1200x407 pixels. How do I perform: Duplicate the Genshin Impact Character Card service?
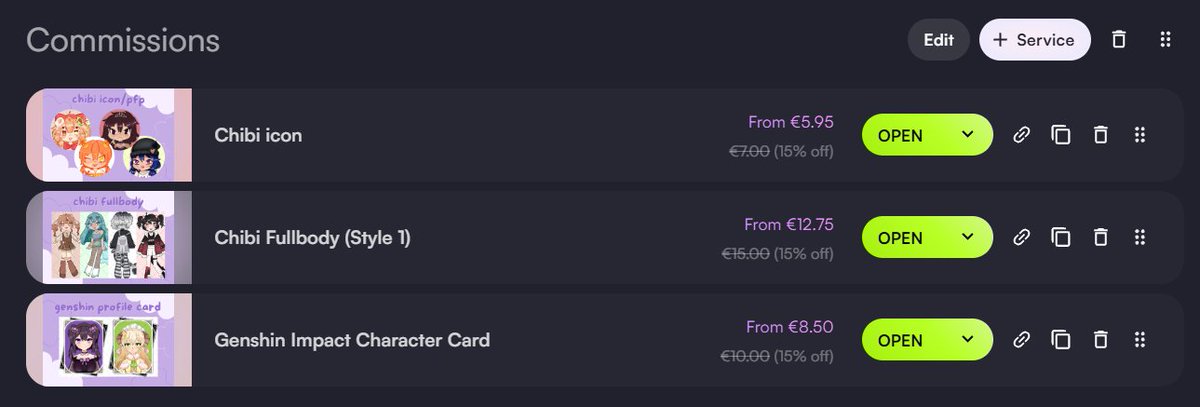click(x=1061, y=340)
